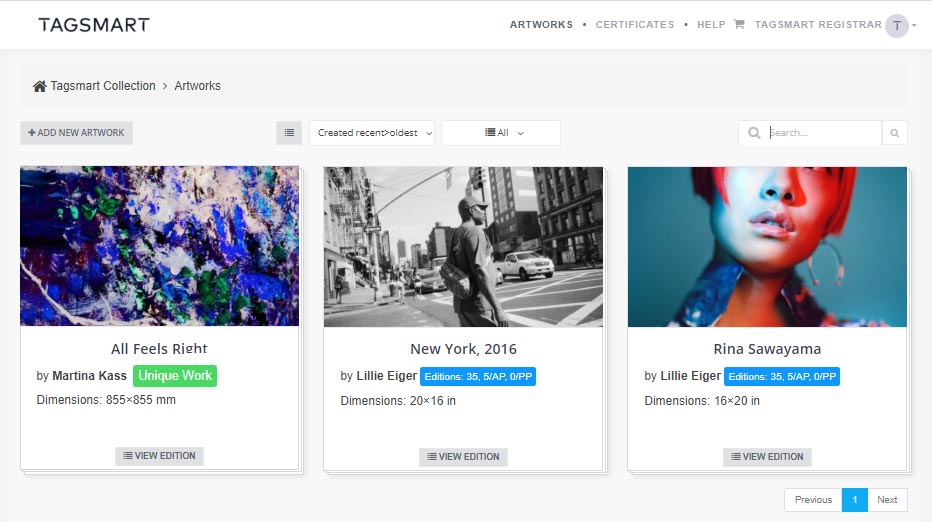
Task: Open the ARTWORKS menu item
Action: click(x=541, y=24)
